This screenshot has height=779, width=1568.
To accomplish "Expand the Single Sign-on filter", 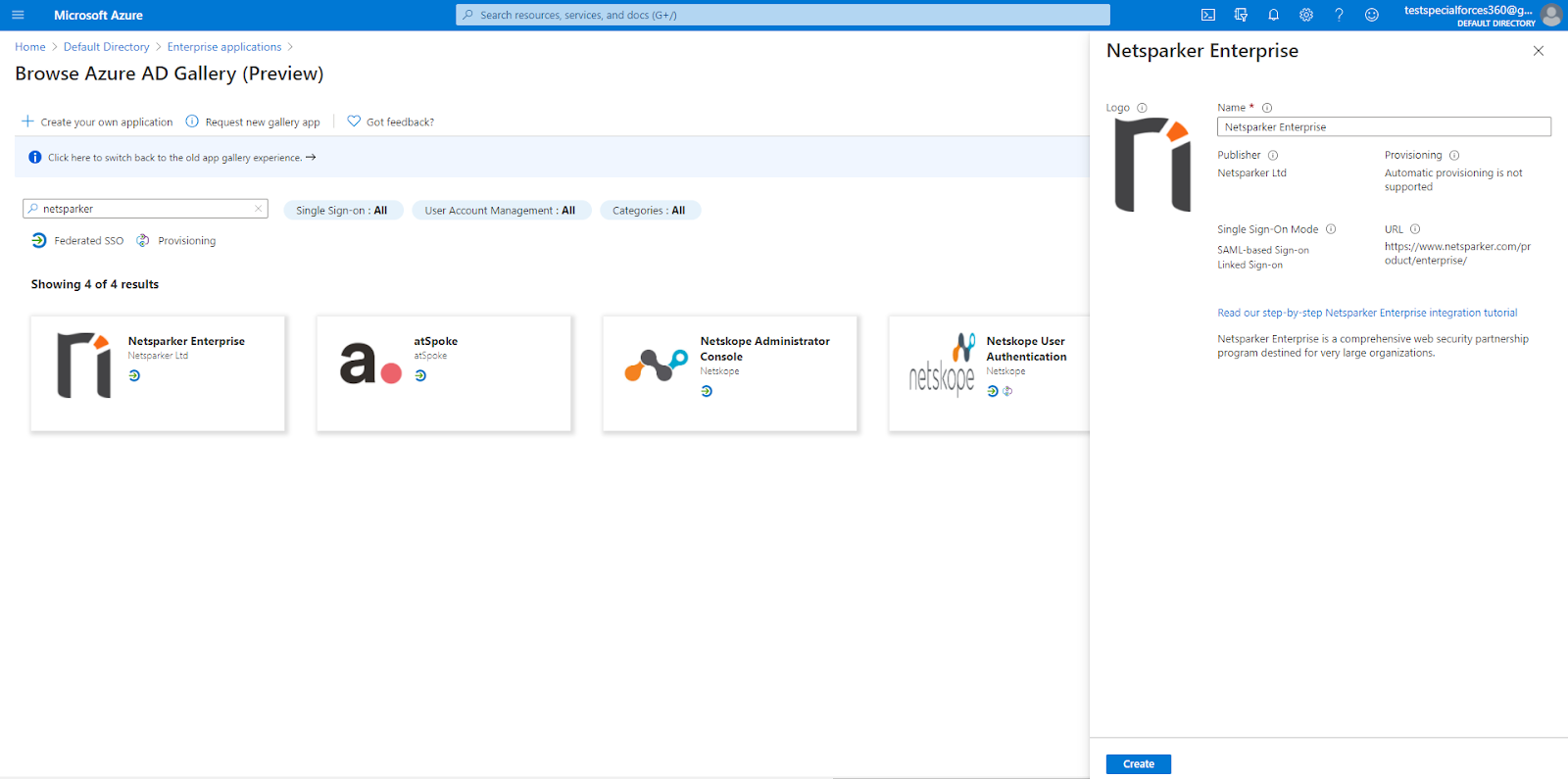I will click(x=342, y=211).
